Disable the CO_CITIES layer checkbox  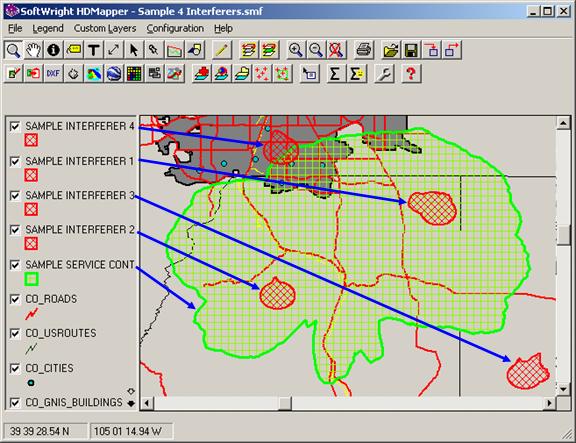point(15,368)
